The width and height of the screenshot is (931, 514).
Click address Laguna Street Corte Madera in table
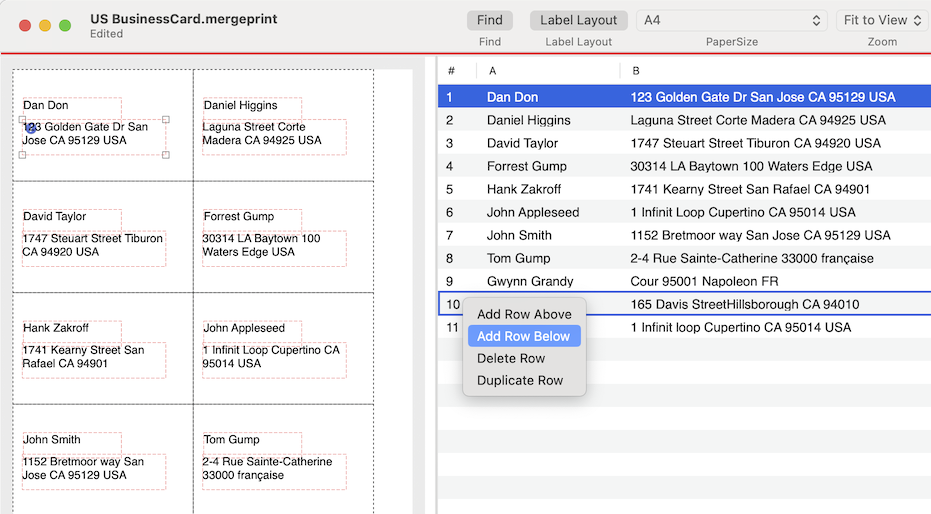[758, 120]
